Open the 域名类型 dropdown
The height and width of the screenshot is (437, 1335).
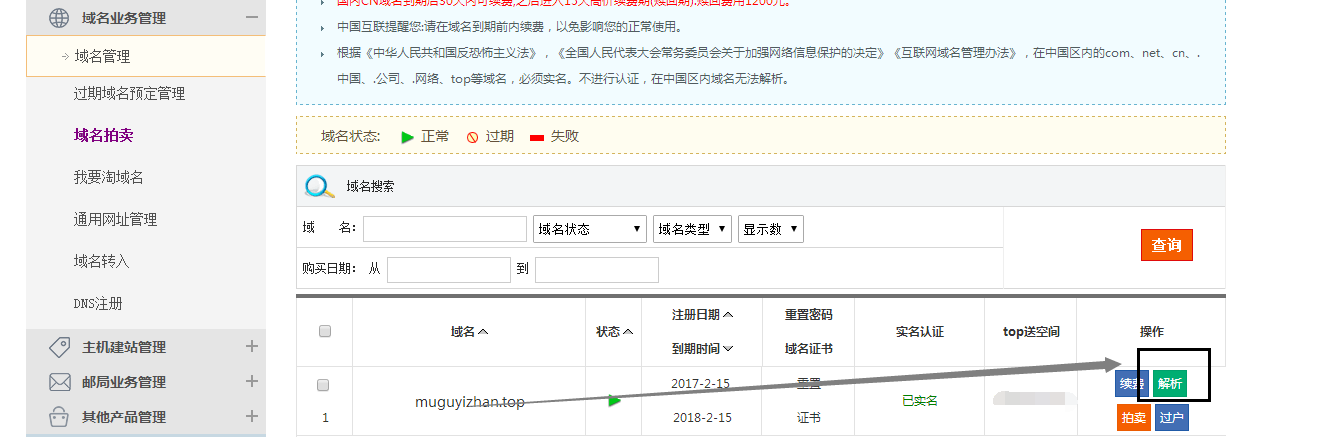(x=692, y=229)
